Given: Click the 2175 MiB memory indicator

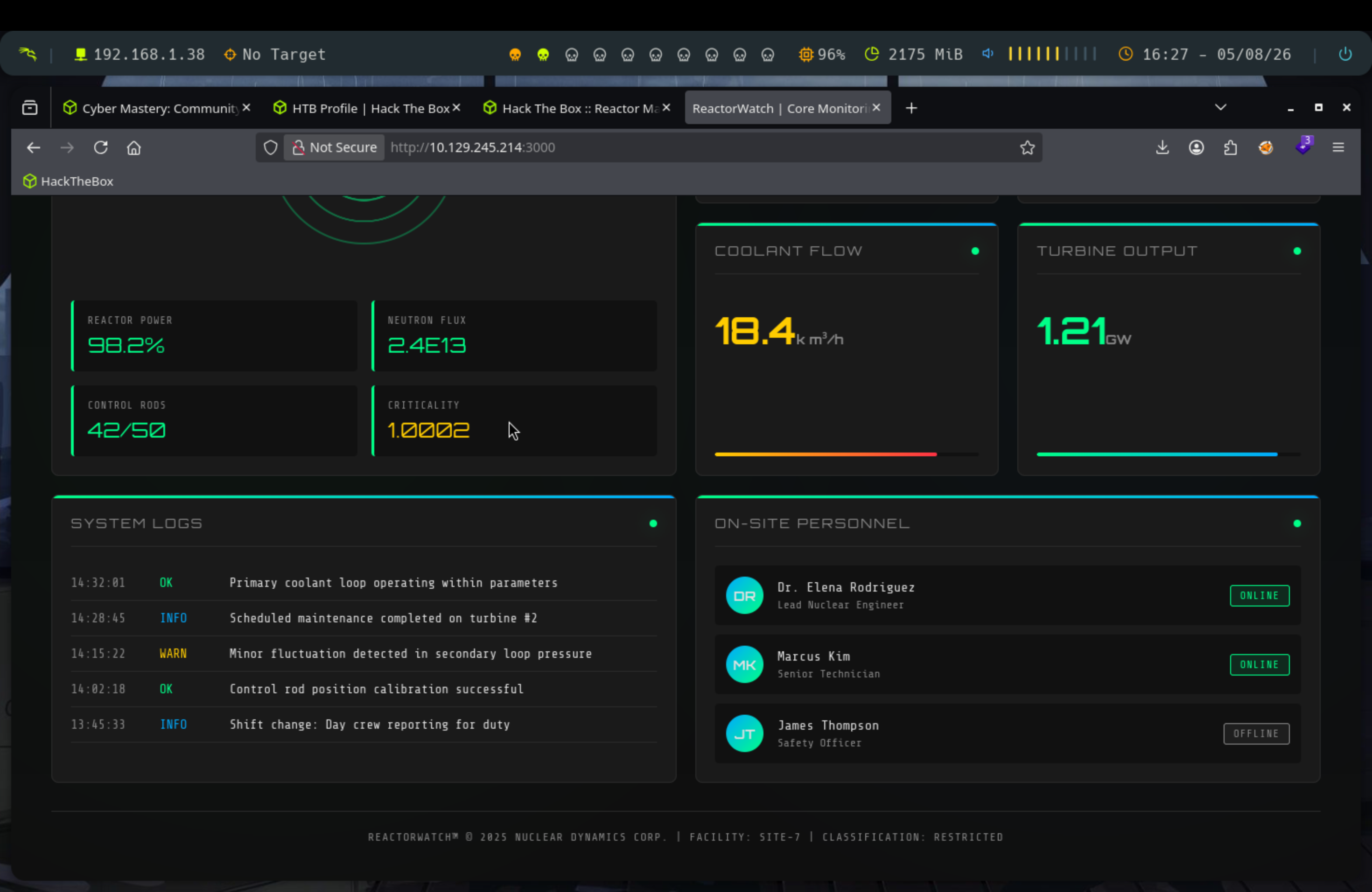Looking at the screenshot, I should click(914, 55).
